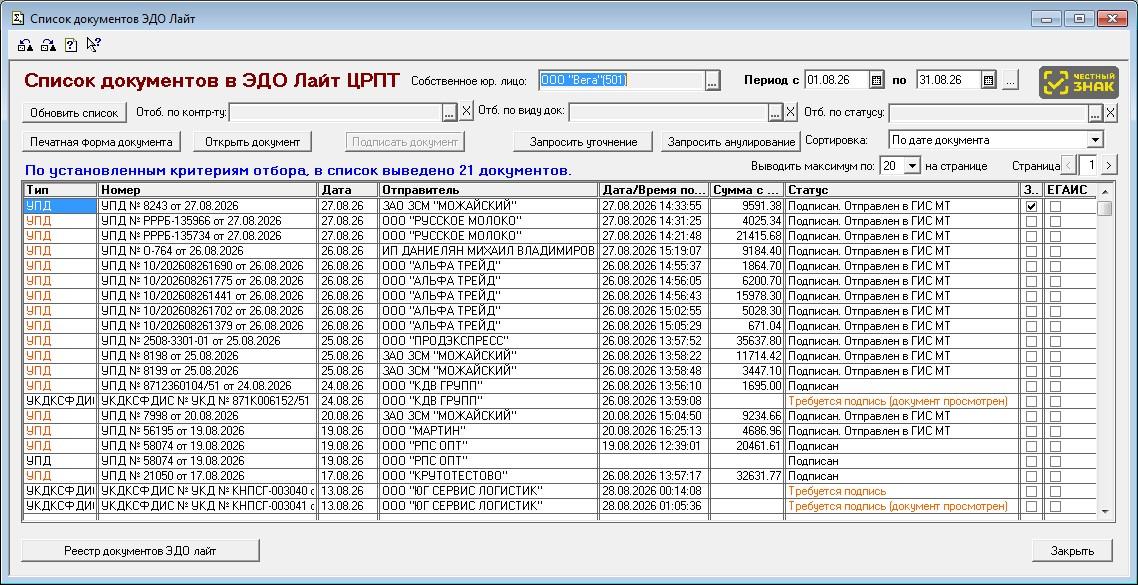Click the scrollbar down arrow of the table
1138x585 pixels.
pos(1105,512)
